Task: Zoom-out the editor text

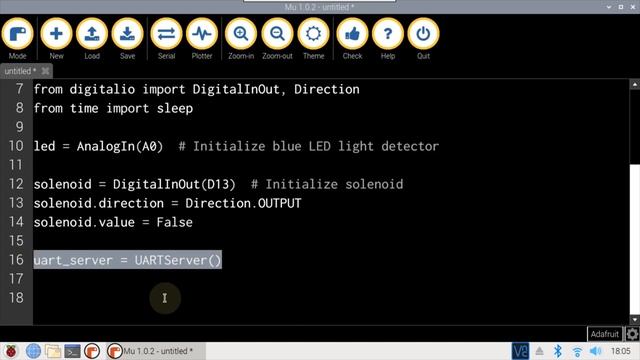Action: tap(277, 39)
